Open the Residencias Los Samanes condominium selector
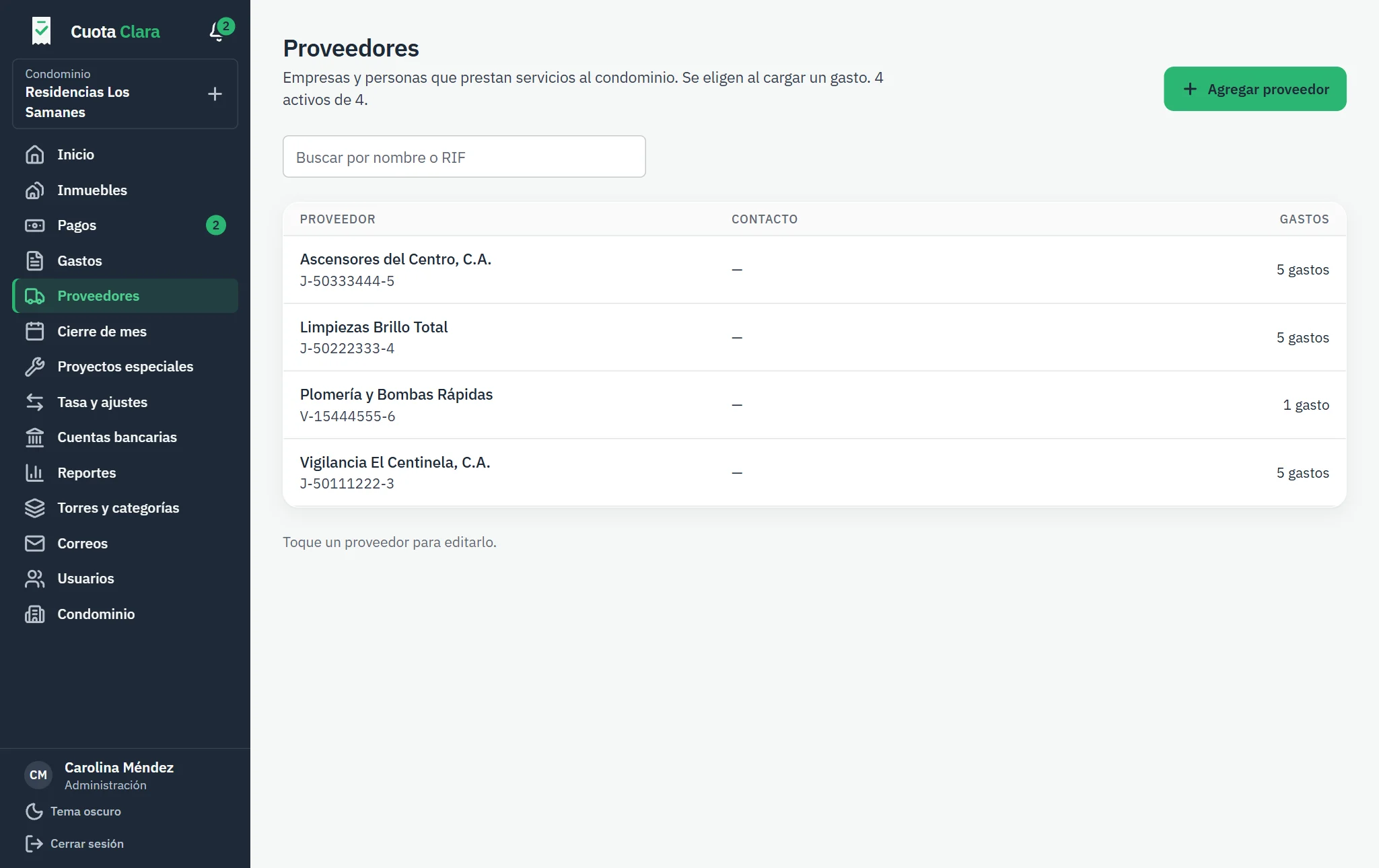This screenshot has width=1379, height=868. coord(125,94)
